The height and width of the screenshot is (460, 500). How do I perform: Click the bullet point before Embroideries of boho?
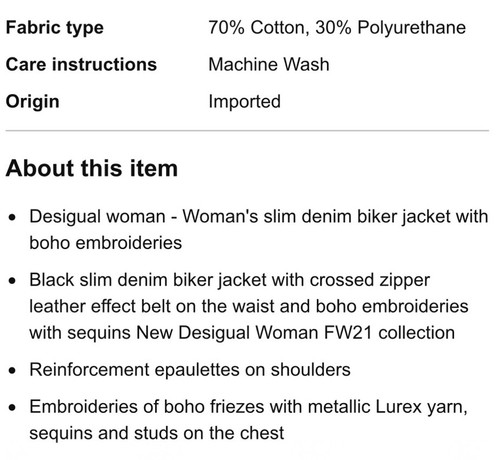point(12,407)
